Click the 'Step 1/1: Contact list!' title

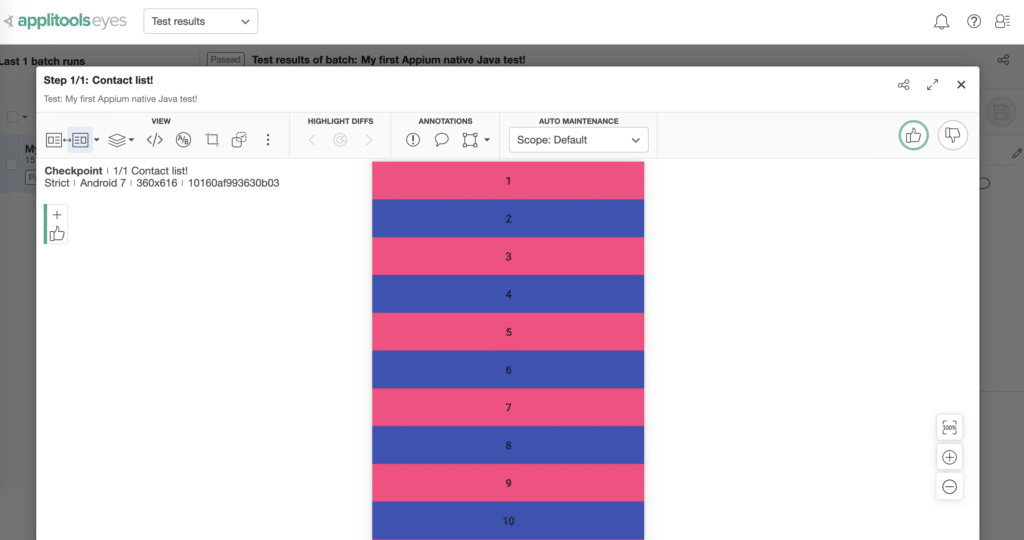tap(98, 80)
